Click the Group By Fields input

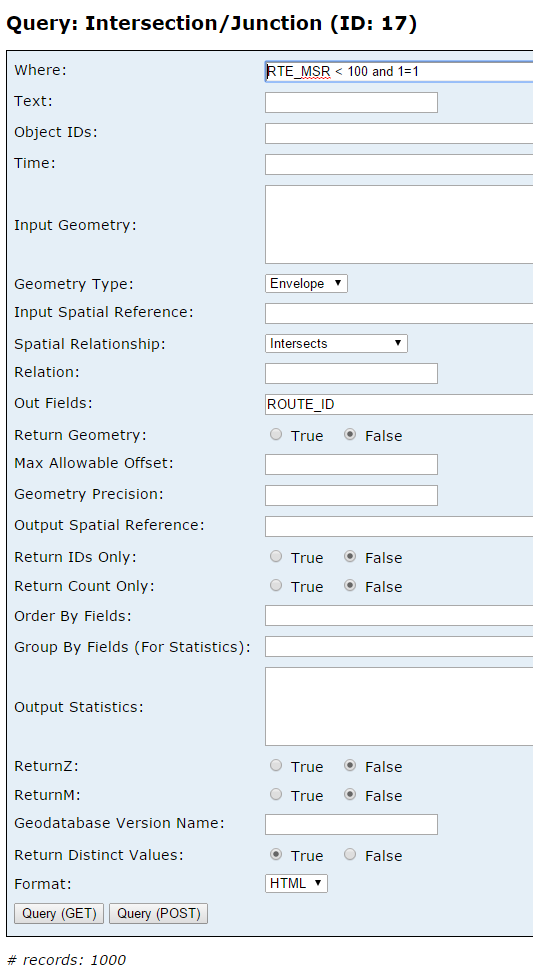399,647
